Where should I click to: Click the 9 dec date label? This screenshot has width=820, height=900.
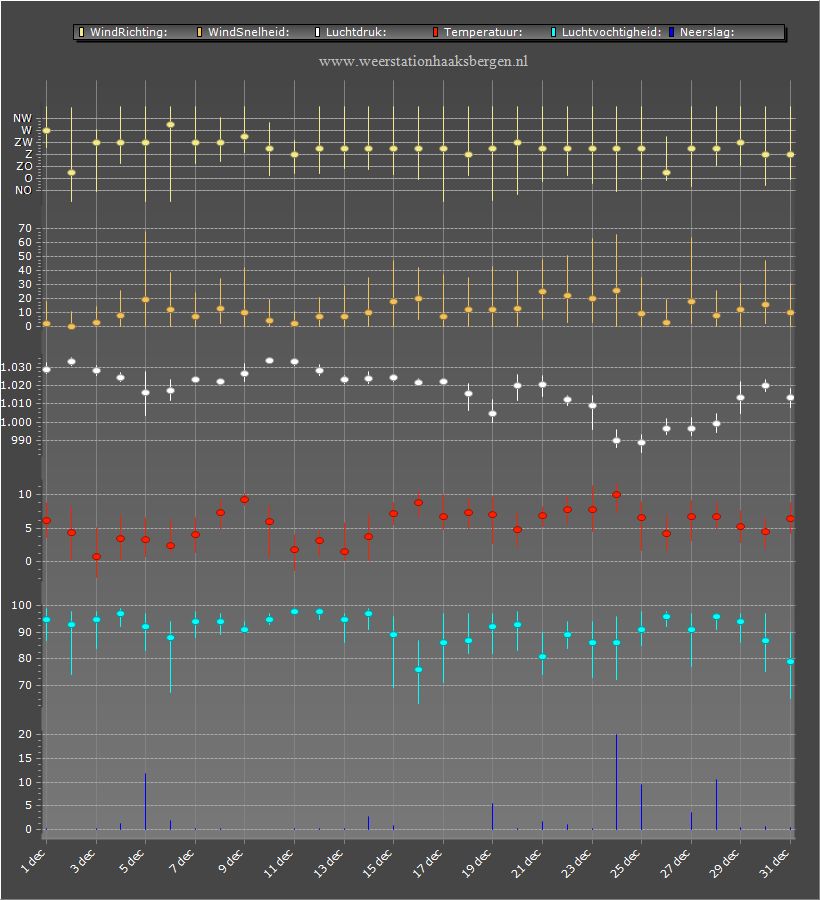(231, 861)
